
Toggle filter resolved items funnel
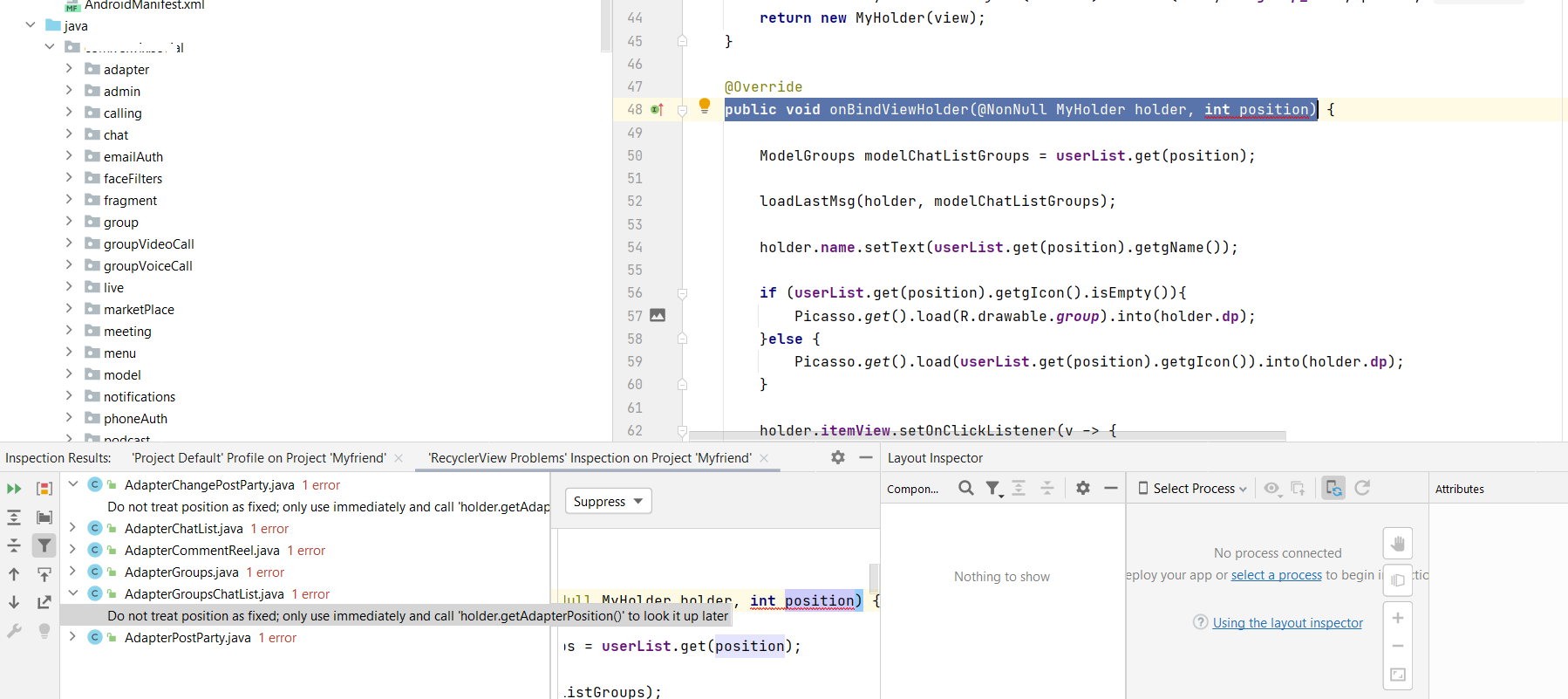pos(44,545)
